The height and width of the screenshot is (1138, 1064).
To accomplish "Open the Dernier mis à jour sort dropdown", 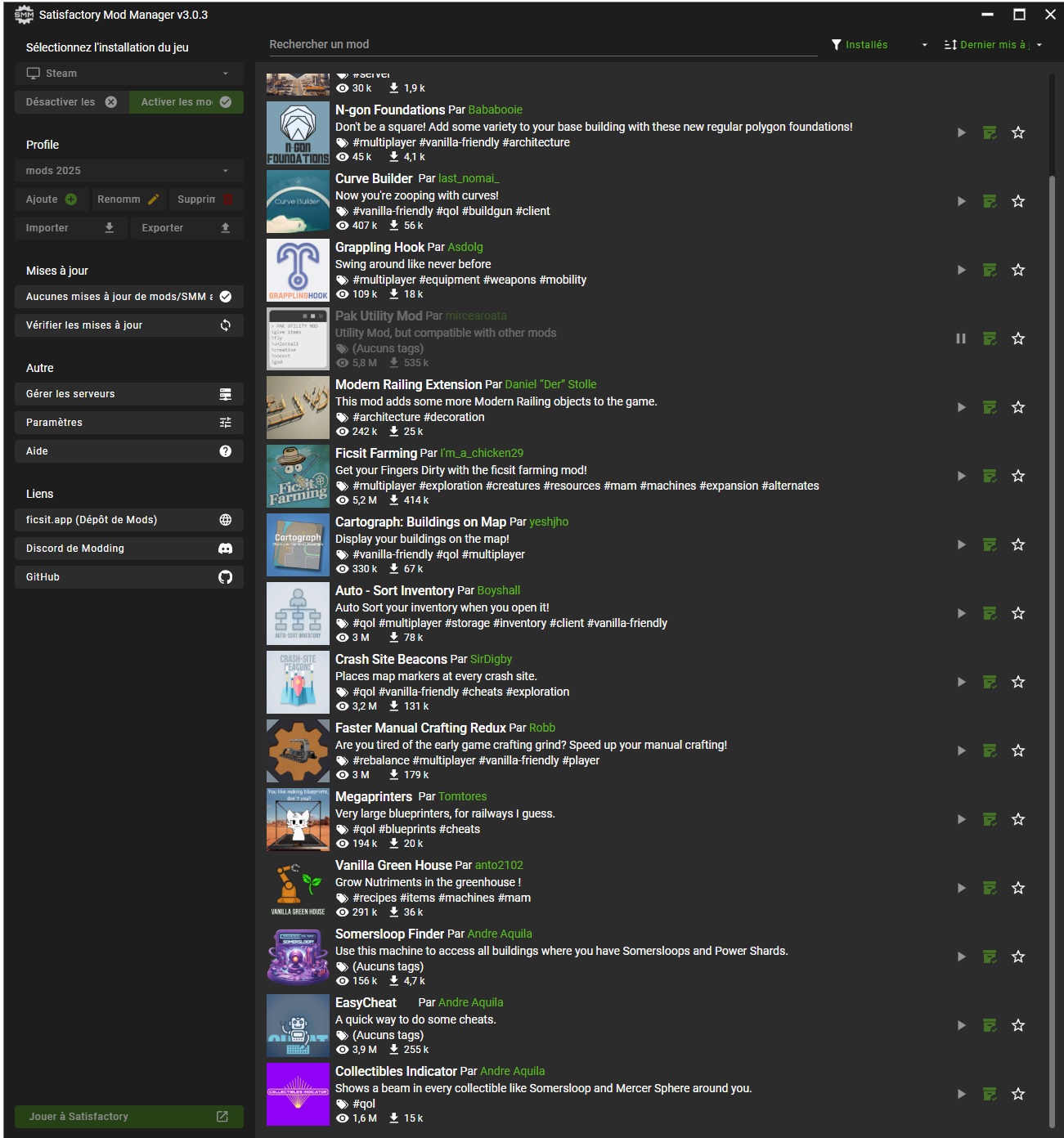I will [994, 45].
